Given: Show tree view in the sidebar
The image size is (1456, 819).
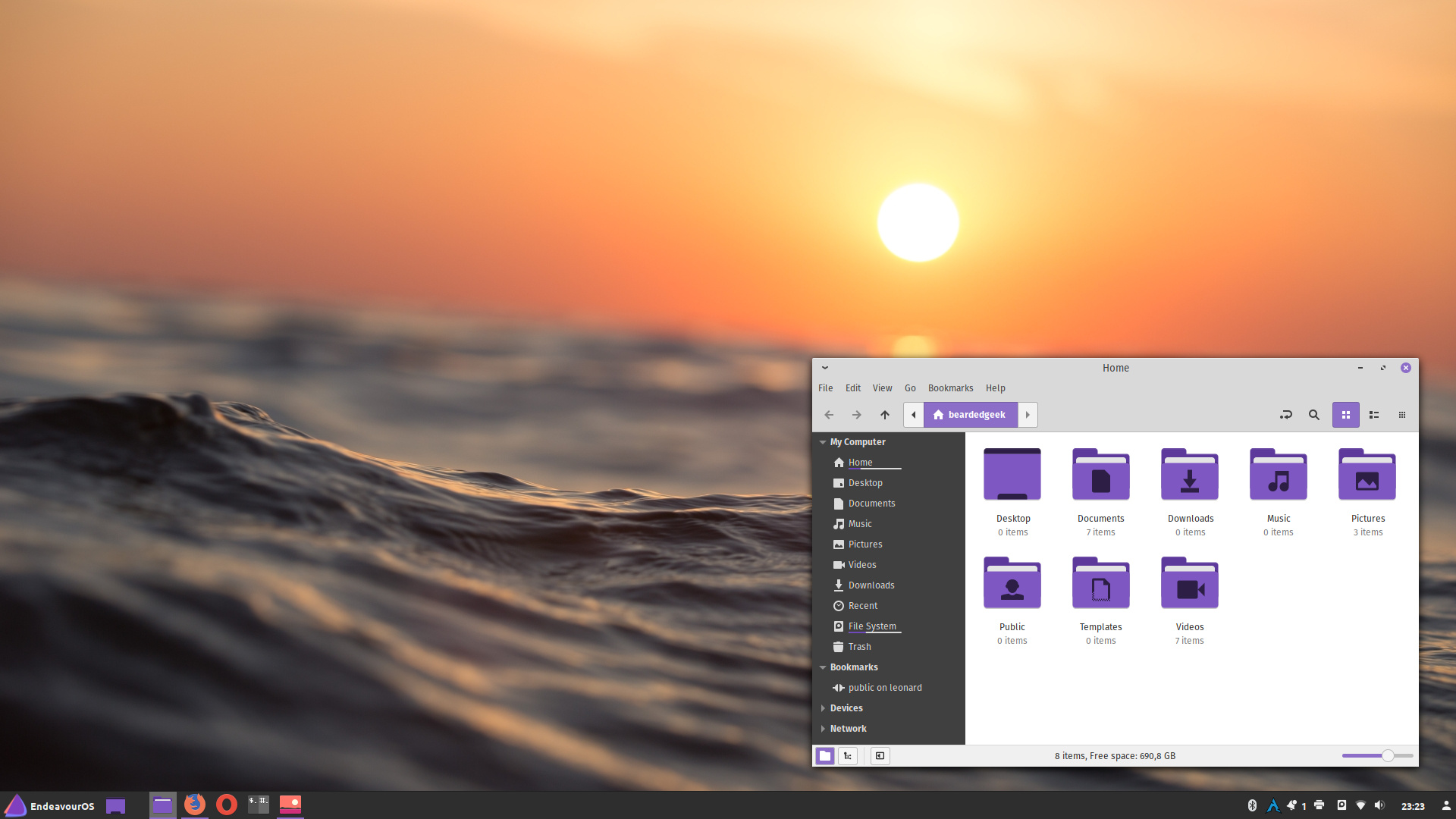Looking at the screenshot, I should click(848, 756).
